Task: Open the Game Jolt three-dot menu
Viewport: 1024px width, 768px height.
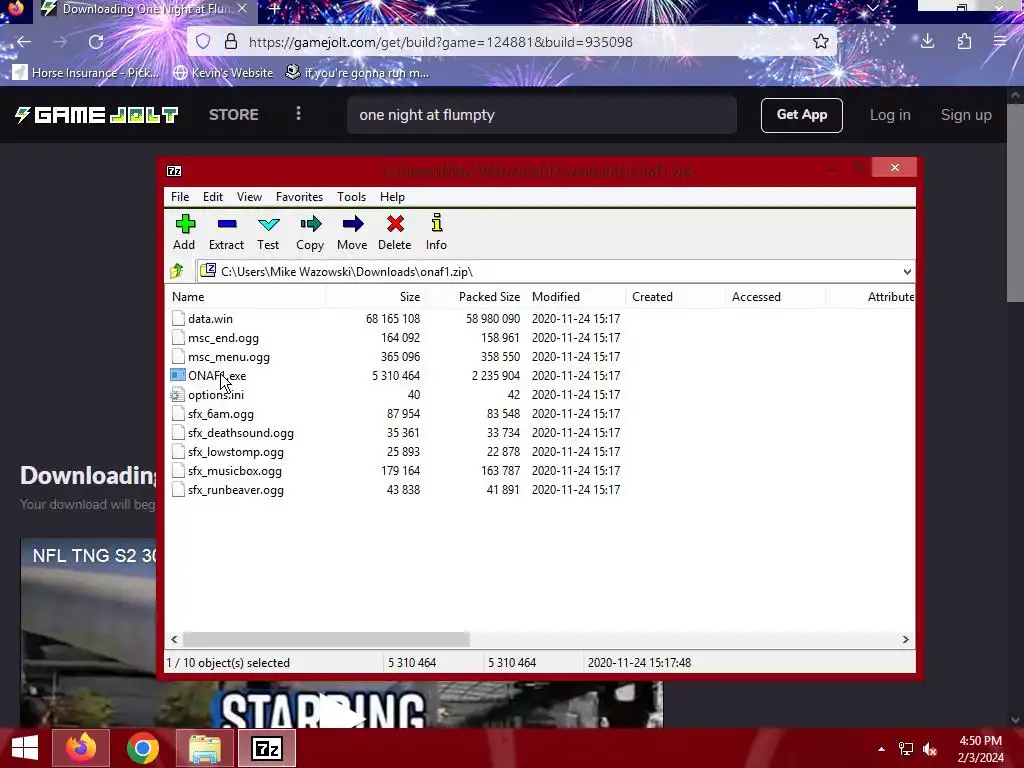Action: tap(298, 114)
